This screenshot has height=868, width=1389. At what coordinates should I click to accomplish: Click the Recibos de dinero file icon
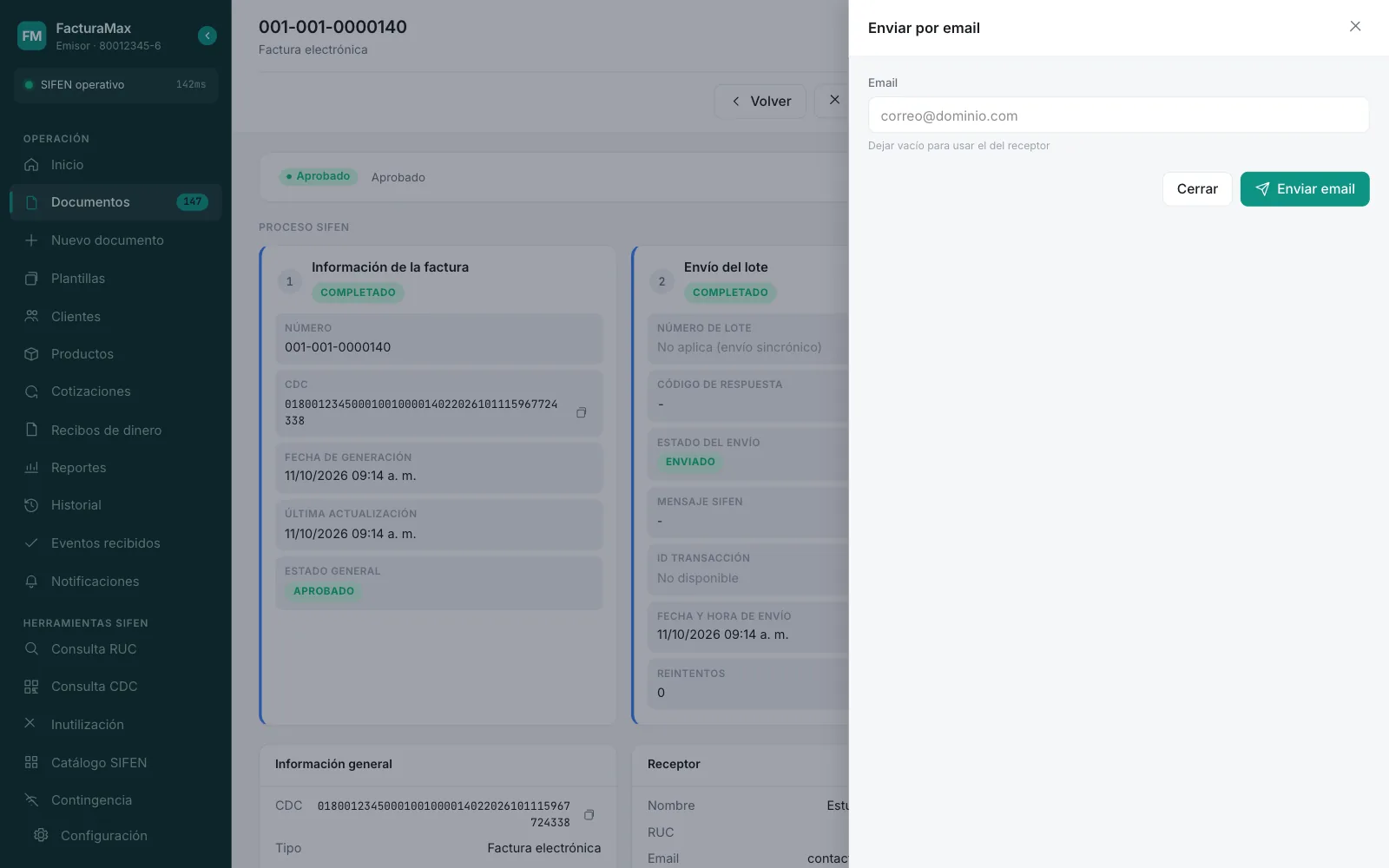coord(31,430)
